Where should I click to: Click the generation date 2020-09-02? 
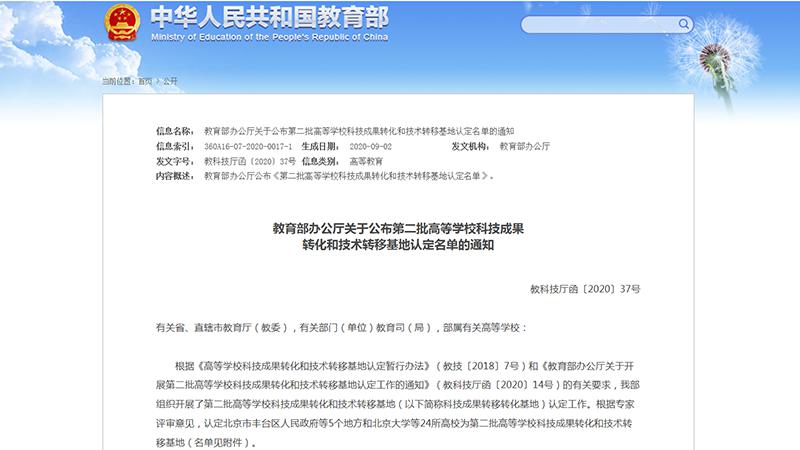371,146
